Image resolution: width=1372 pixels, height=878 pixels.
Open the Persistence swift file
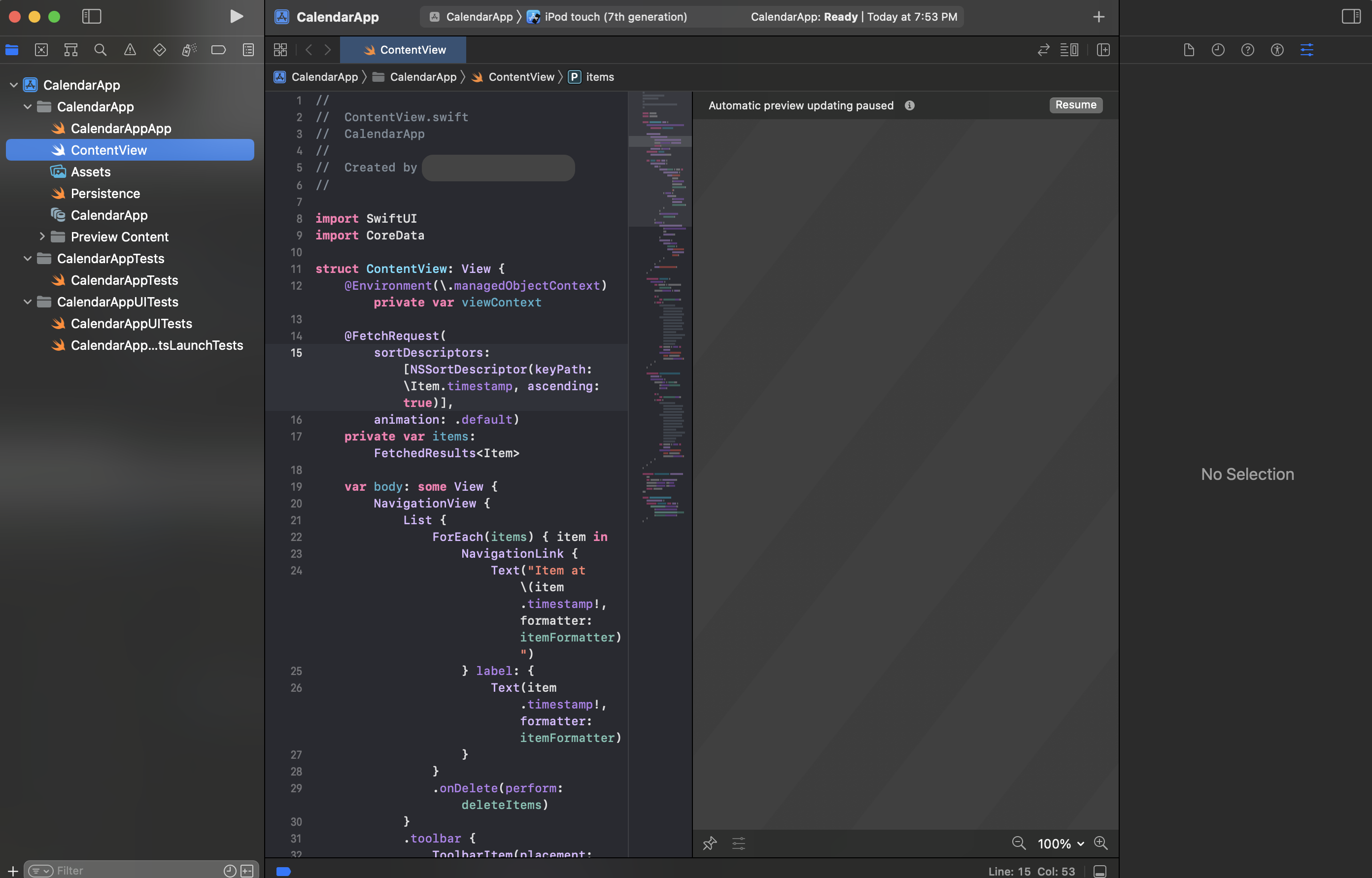pyautogui.click(x=105, y=193)
